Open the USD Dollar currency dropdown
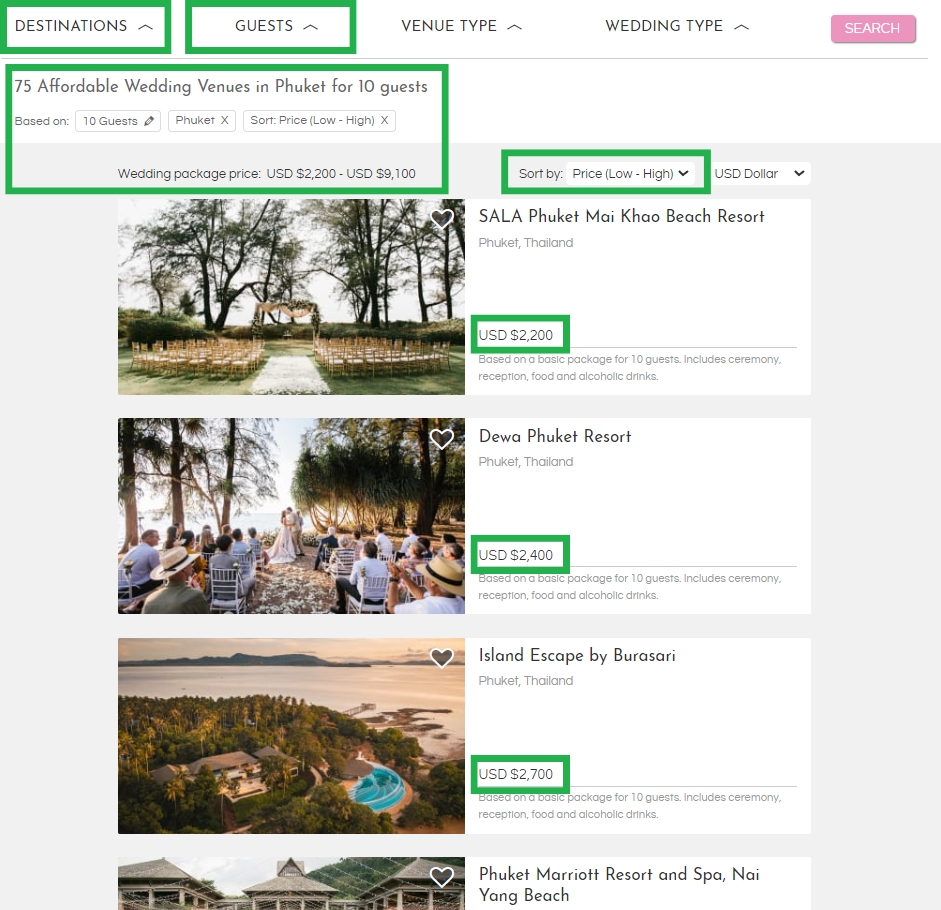 (x=760, y=173)
